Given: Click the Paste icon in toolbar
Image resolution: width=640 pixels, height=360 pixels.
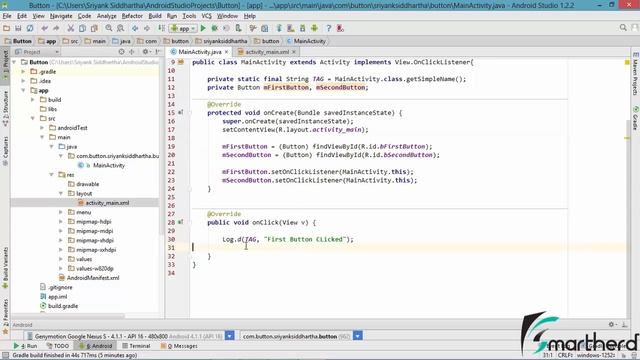Looking at the screenshot, I should [x=94, y=28].
